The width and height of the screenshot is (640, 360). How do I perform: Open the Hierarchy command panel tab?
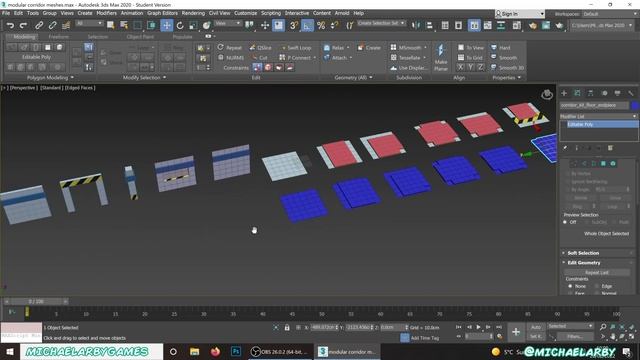coord(591,93)
